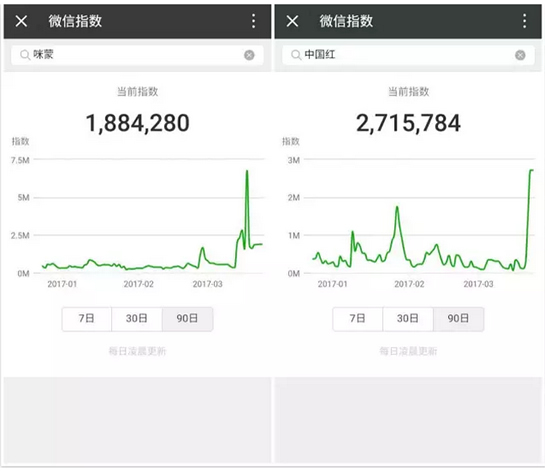
Task: Click the February peak in 中国红 chart
Action: click(397, 207)
